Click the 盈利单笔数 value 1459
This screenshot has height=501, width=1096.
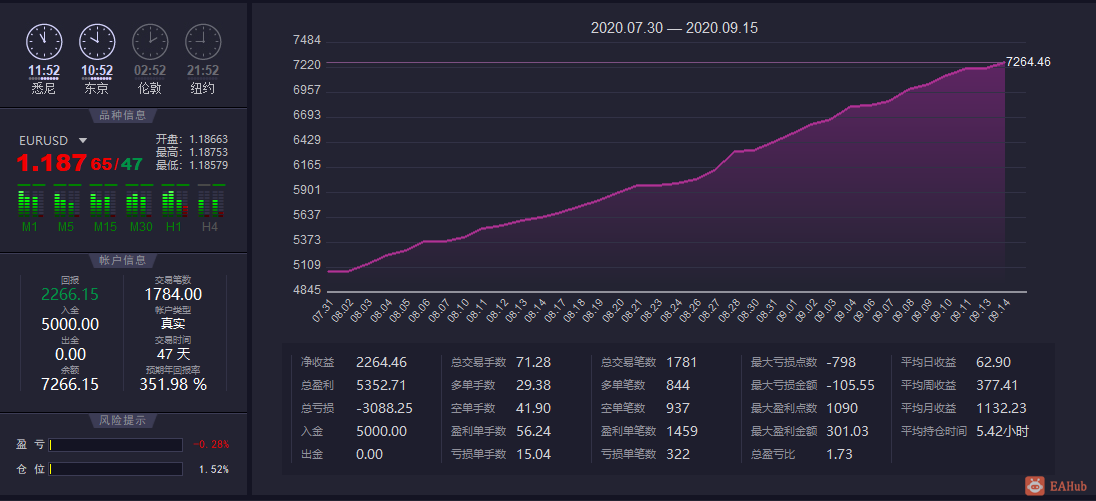pos(682,431)
